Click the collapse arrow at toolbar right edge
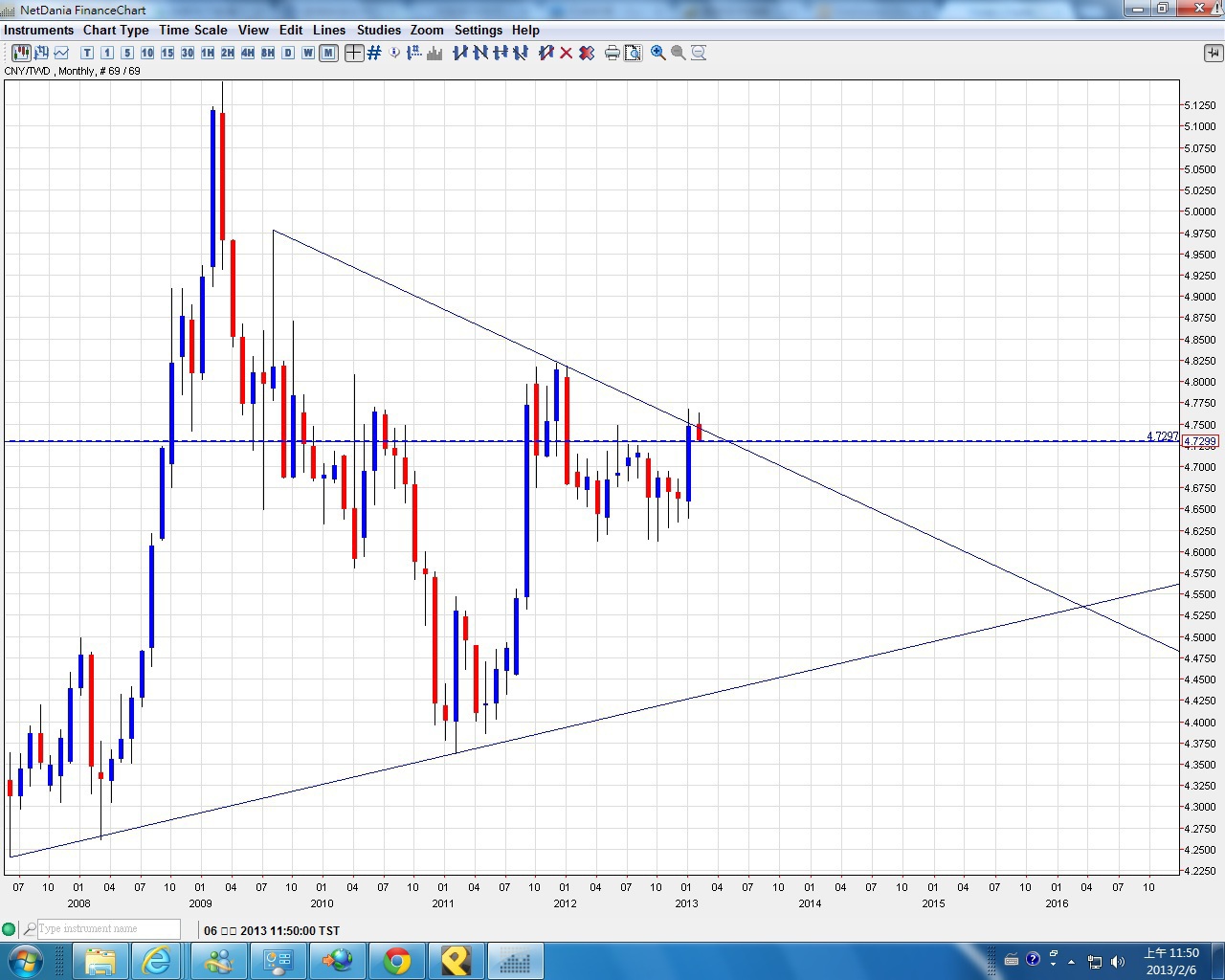1225x980 pixels. (1213, 53)
